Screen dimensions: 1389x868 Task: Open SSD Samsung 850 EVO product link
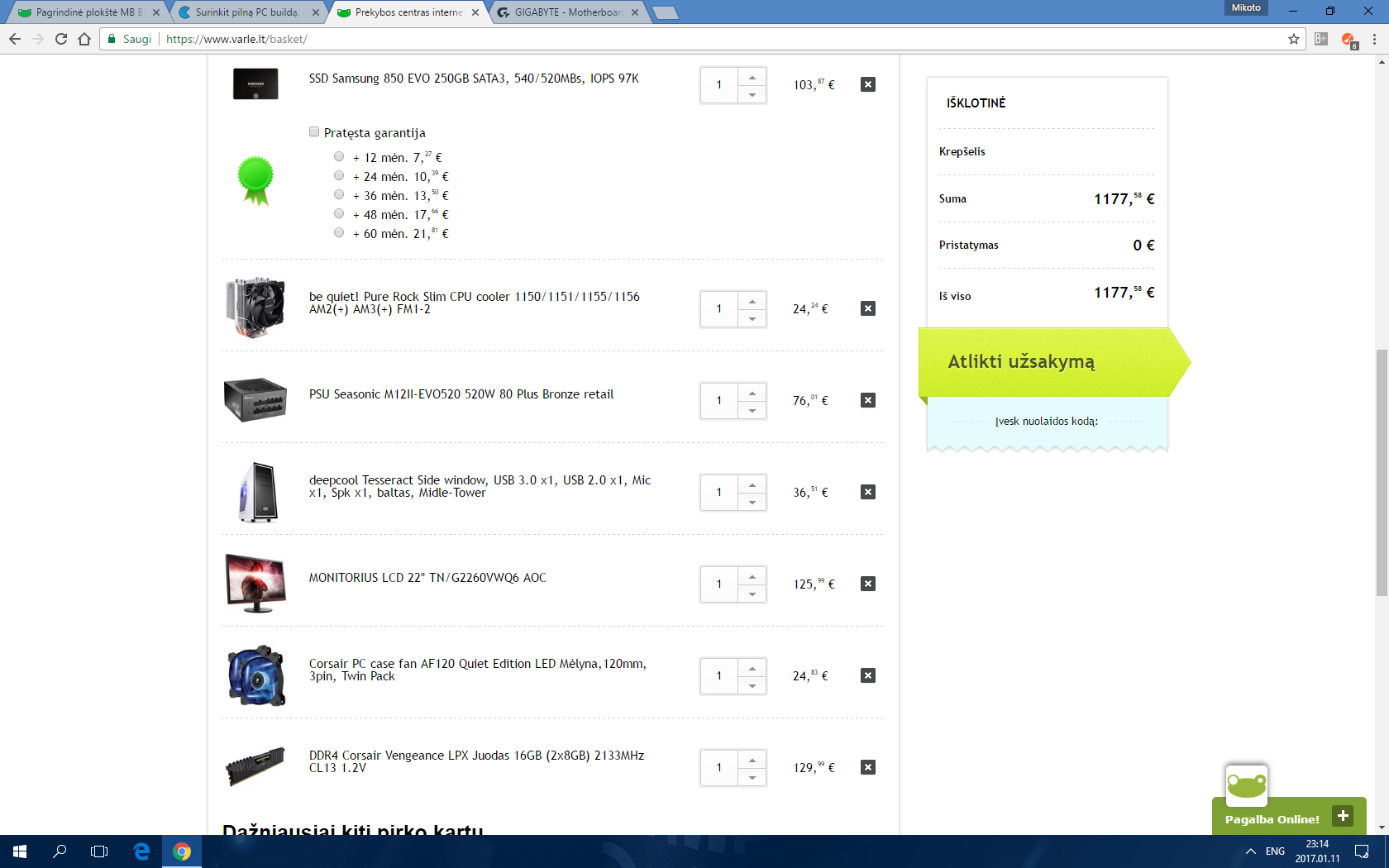click(474, 79)
